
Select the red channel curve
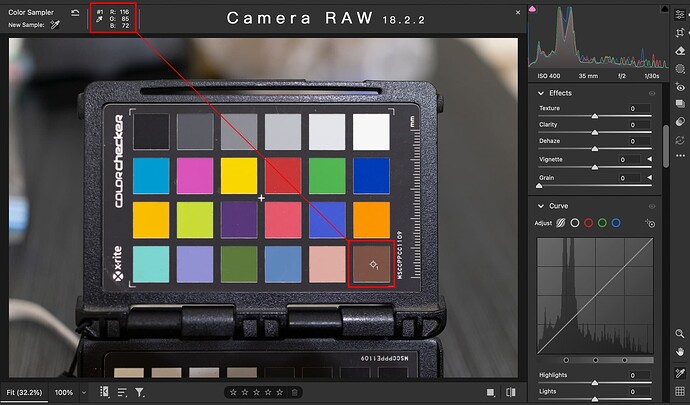click(x=588, y=223)
